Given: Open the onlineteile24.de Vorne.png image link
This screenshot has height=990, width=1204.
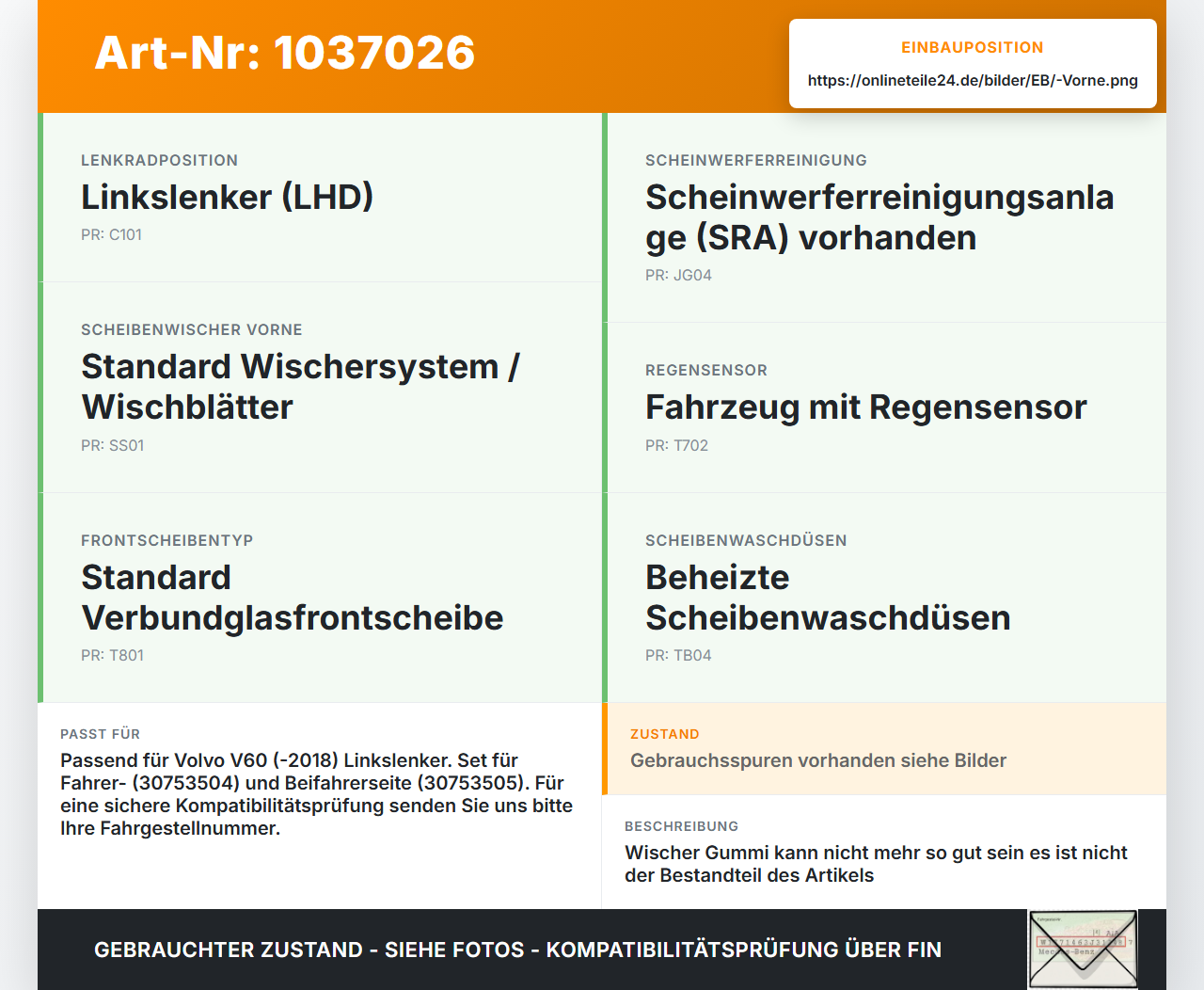Looking at the screenshot, I should [973, 80].
